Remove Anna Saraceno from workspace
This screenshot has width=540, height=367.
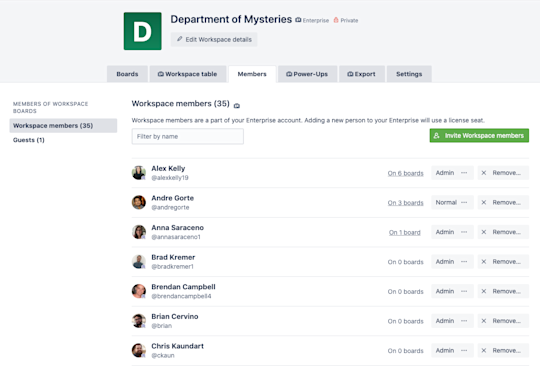coord(503,232)
